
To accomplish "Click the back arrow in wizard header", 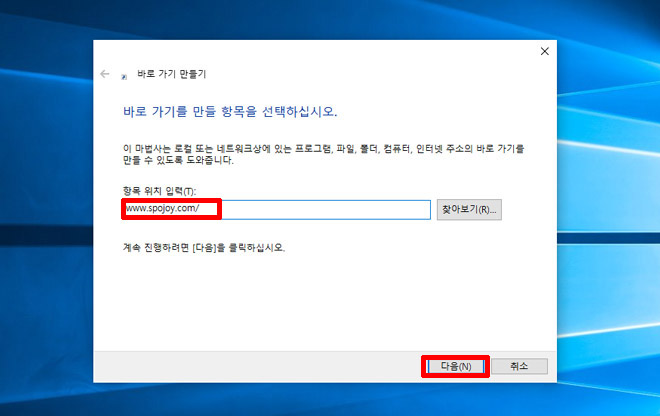I will point(105,74).
